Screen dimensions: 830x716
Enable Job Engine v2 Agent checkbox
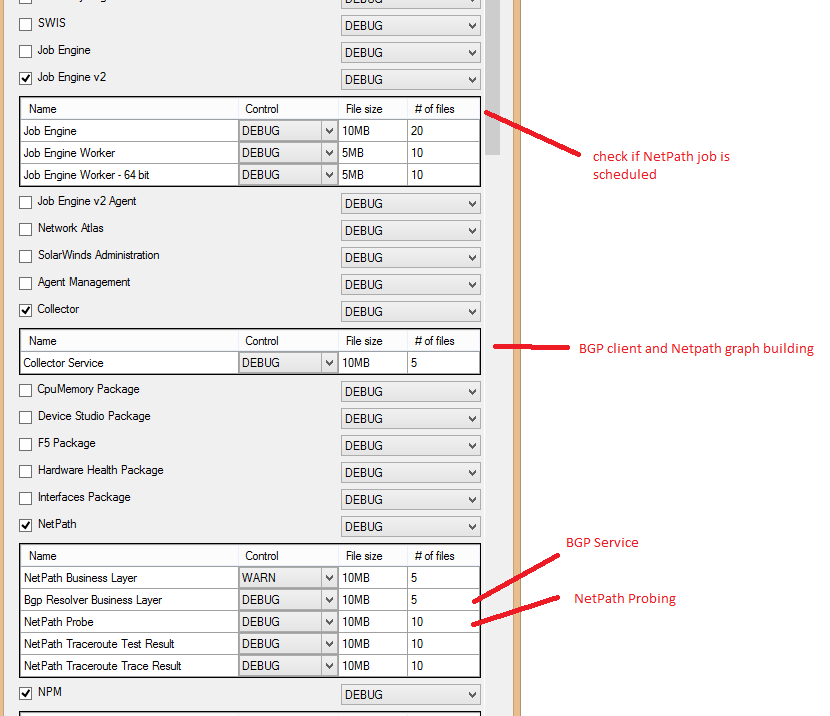(x=25, y=202)
